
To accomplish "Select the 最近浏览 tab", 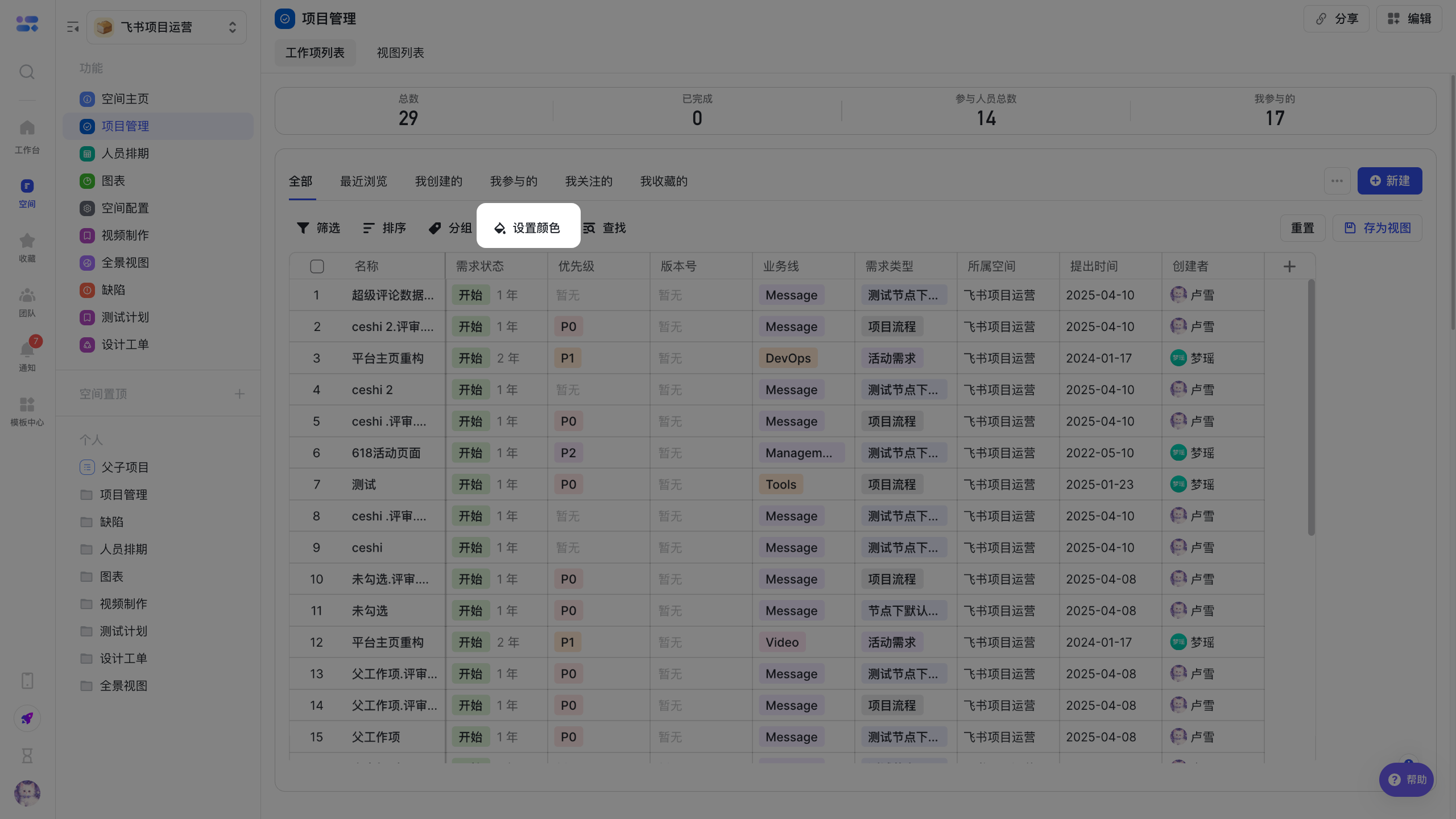I will click(x=363, y=181).
